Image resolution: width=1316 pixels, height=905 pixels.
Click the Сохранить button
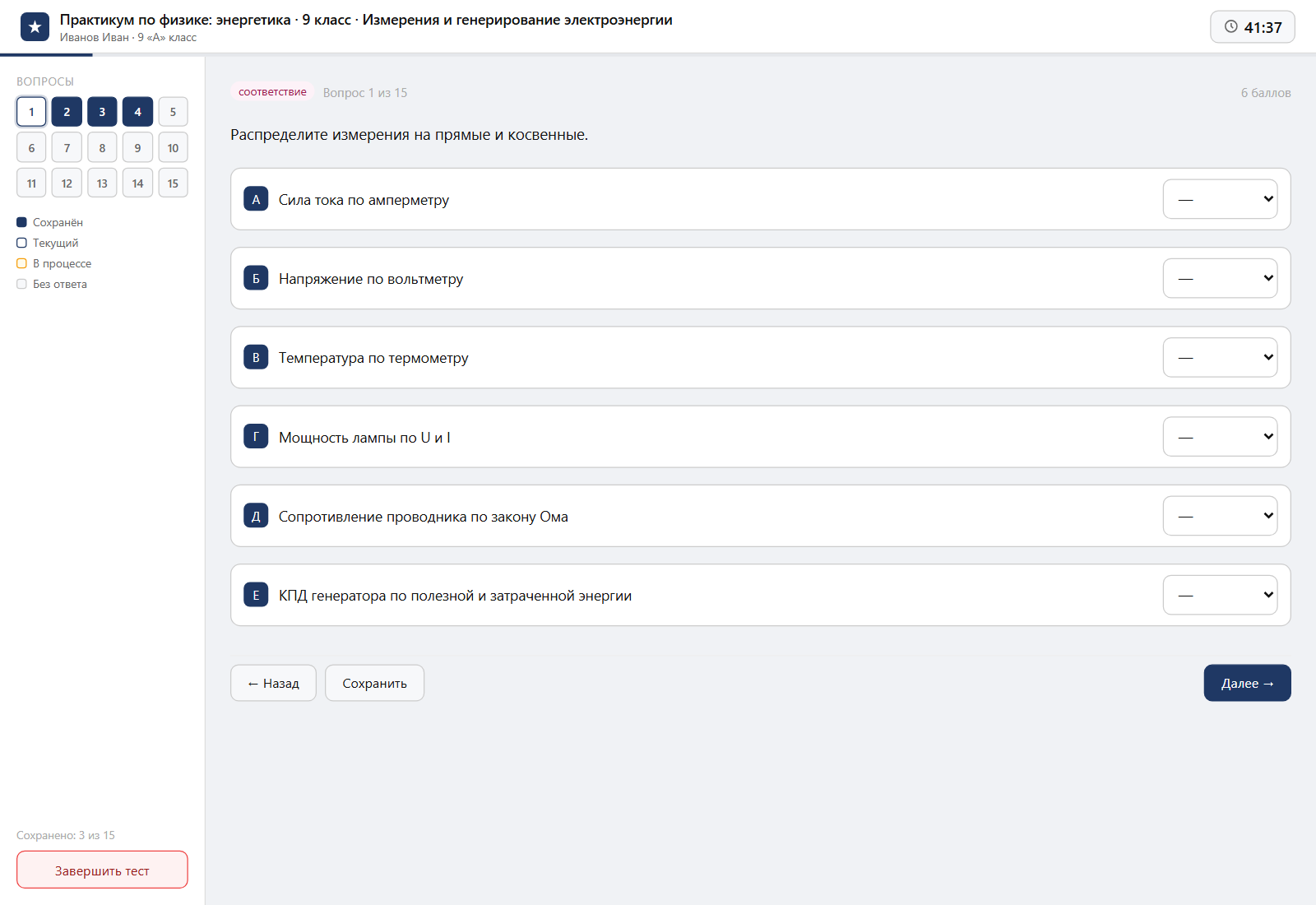[x=374, y=683]
